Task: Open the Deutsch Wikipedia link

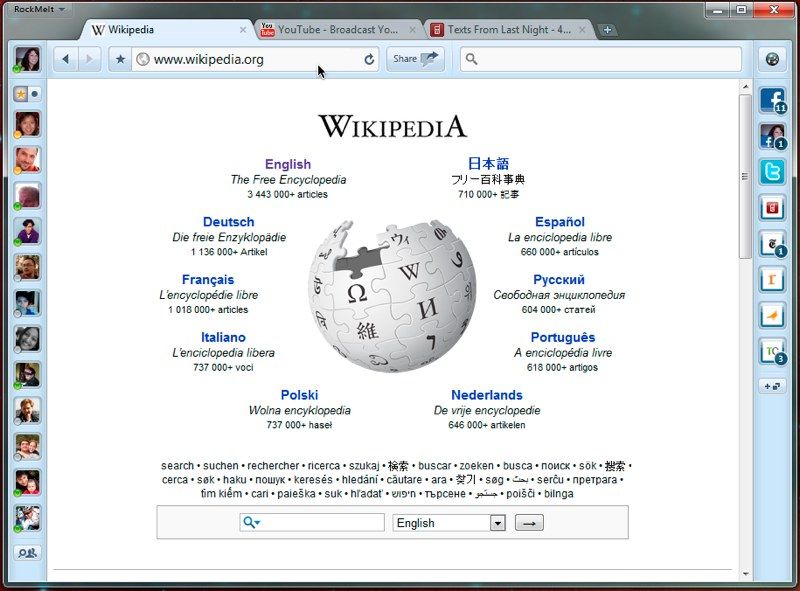Action: [x=229, y=222]
